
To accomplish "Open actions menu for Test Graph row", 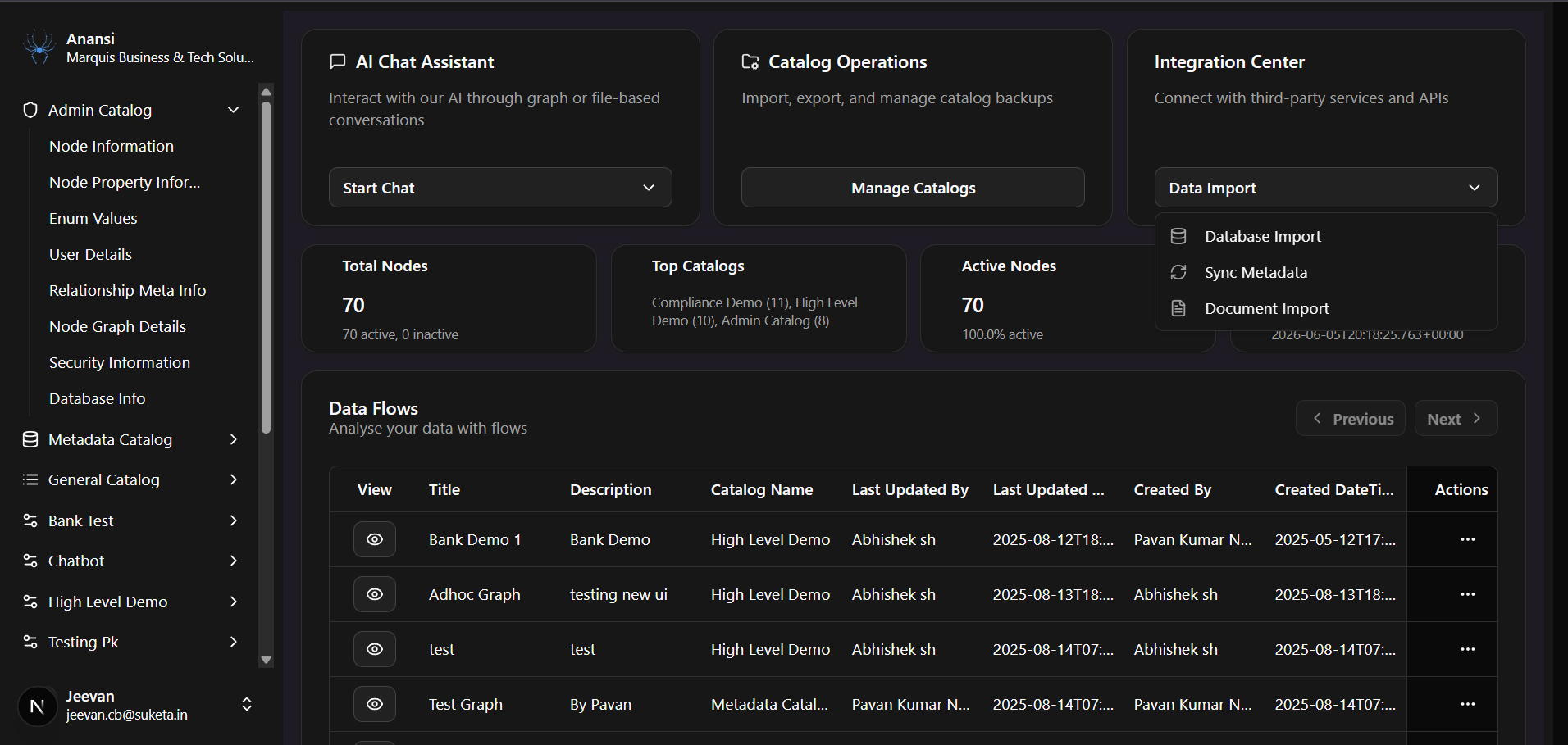I will point(1468,704).
